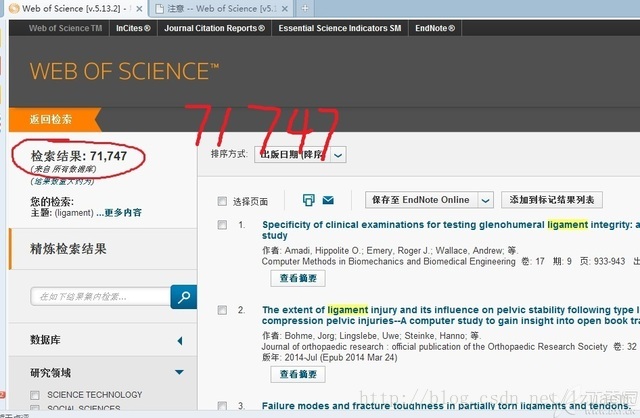The width and height of the screenshot is (640, 418).
Task: Click 'Computer Methods in Biomechanics' journal name
Action: click(x=389, y=262)
